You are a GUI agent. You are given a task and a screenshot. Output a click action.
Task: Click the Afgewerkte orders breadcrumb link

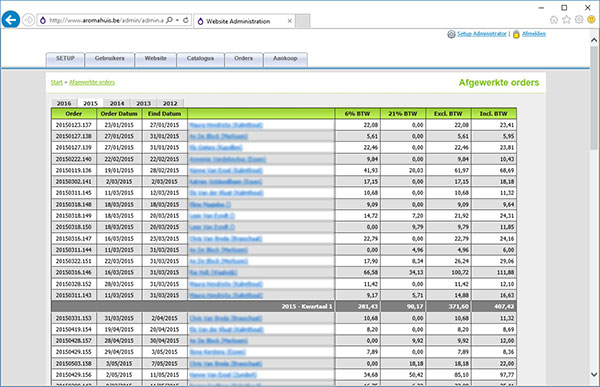(92, 82)
